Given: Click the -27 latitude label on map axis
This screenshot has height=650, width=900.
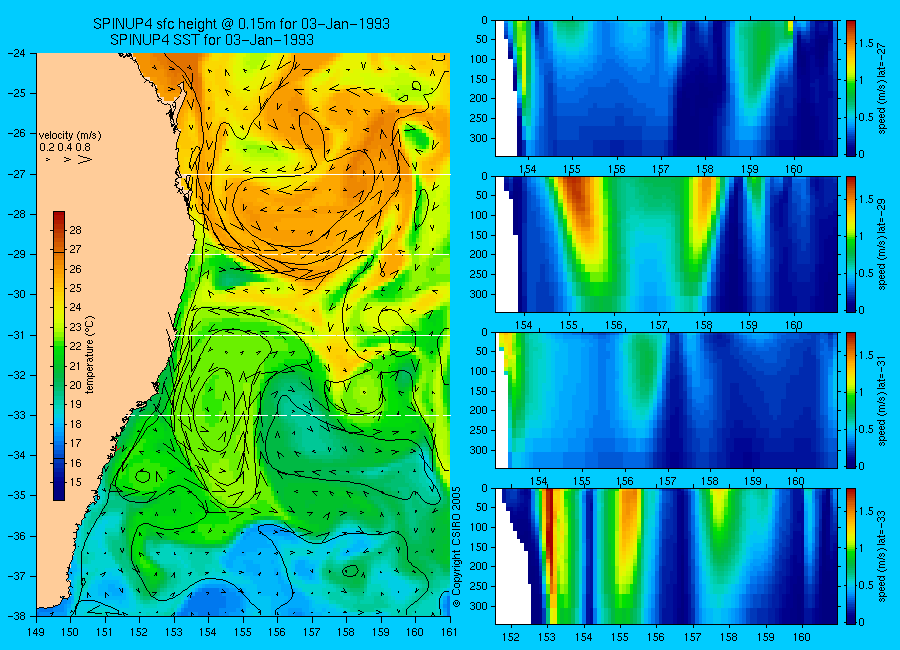Looking at the screenshot, I should (18, 173).
